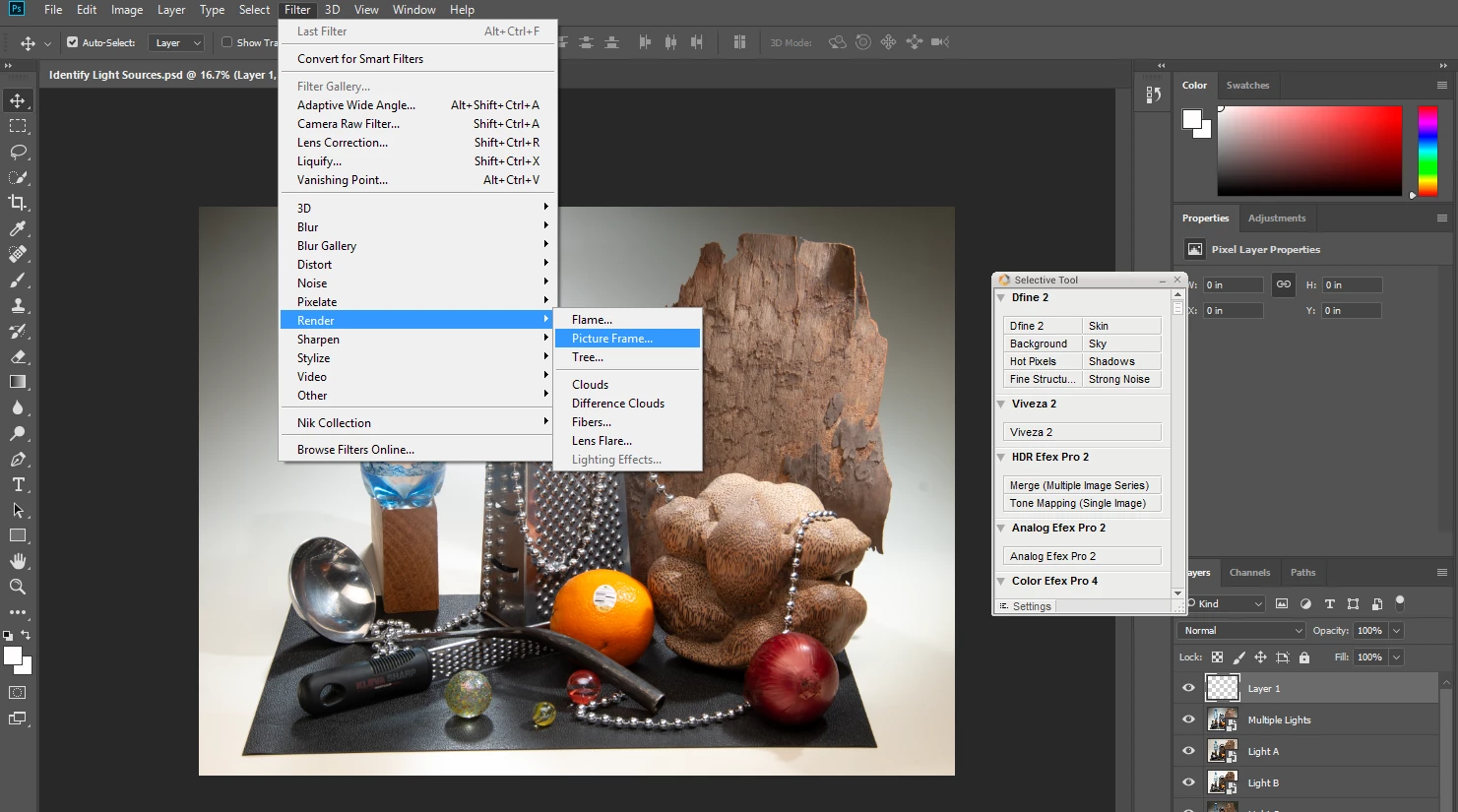The width and height of the screenshot is (1458, 812).
Task: Select the Hand tool
Action: (x=18, y=561)
